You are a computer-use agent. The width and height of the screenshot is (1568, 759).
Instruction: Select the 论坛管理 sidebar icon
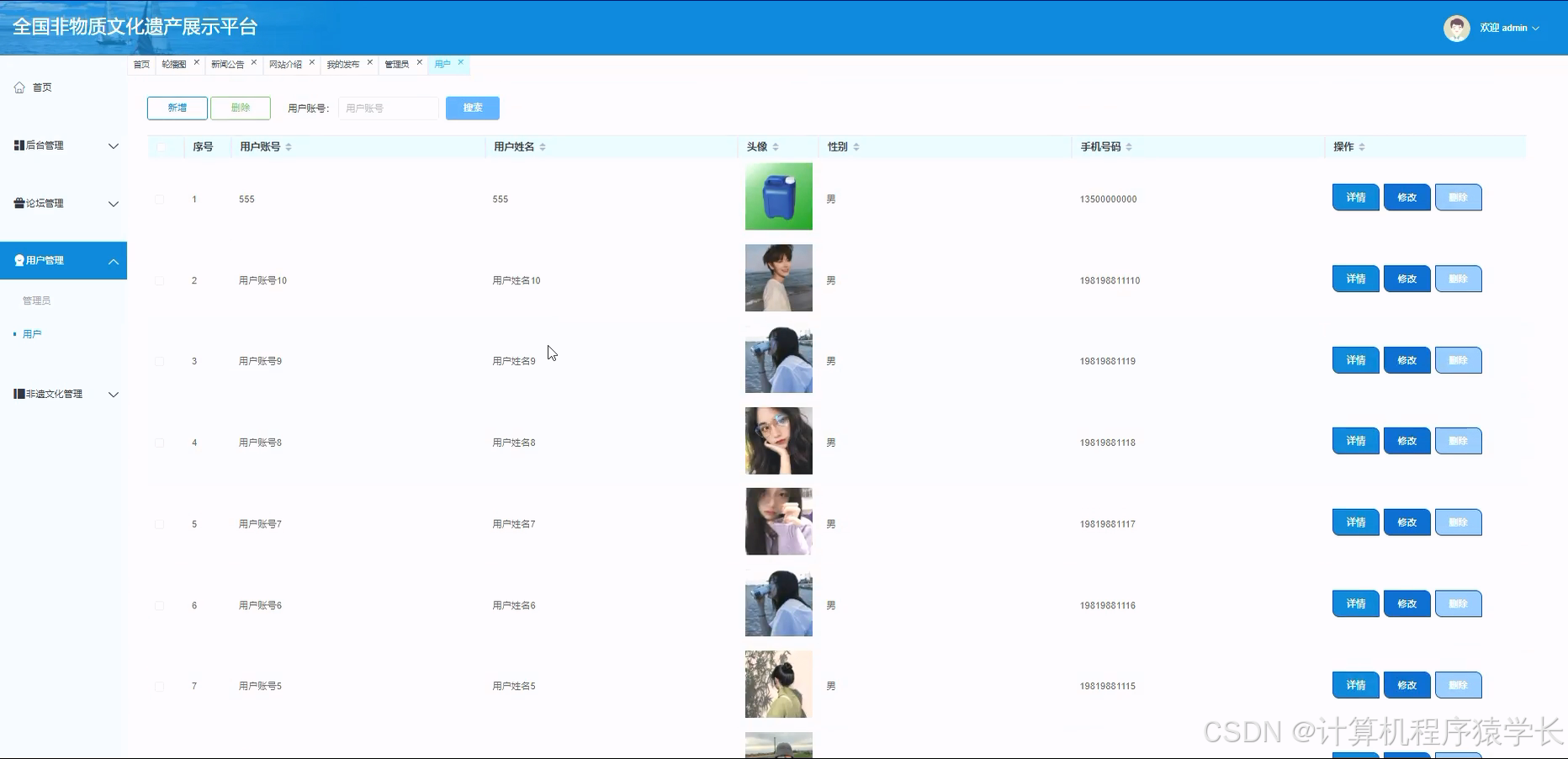pyautogui.click(x=19, y=203)
